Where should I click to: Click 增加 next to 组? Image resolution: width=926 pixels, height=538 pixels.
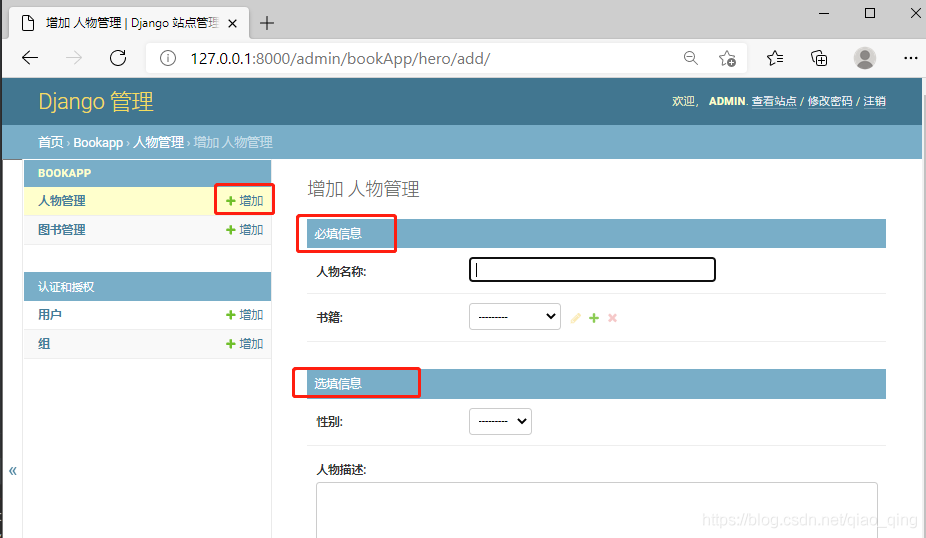[244, 344]
